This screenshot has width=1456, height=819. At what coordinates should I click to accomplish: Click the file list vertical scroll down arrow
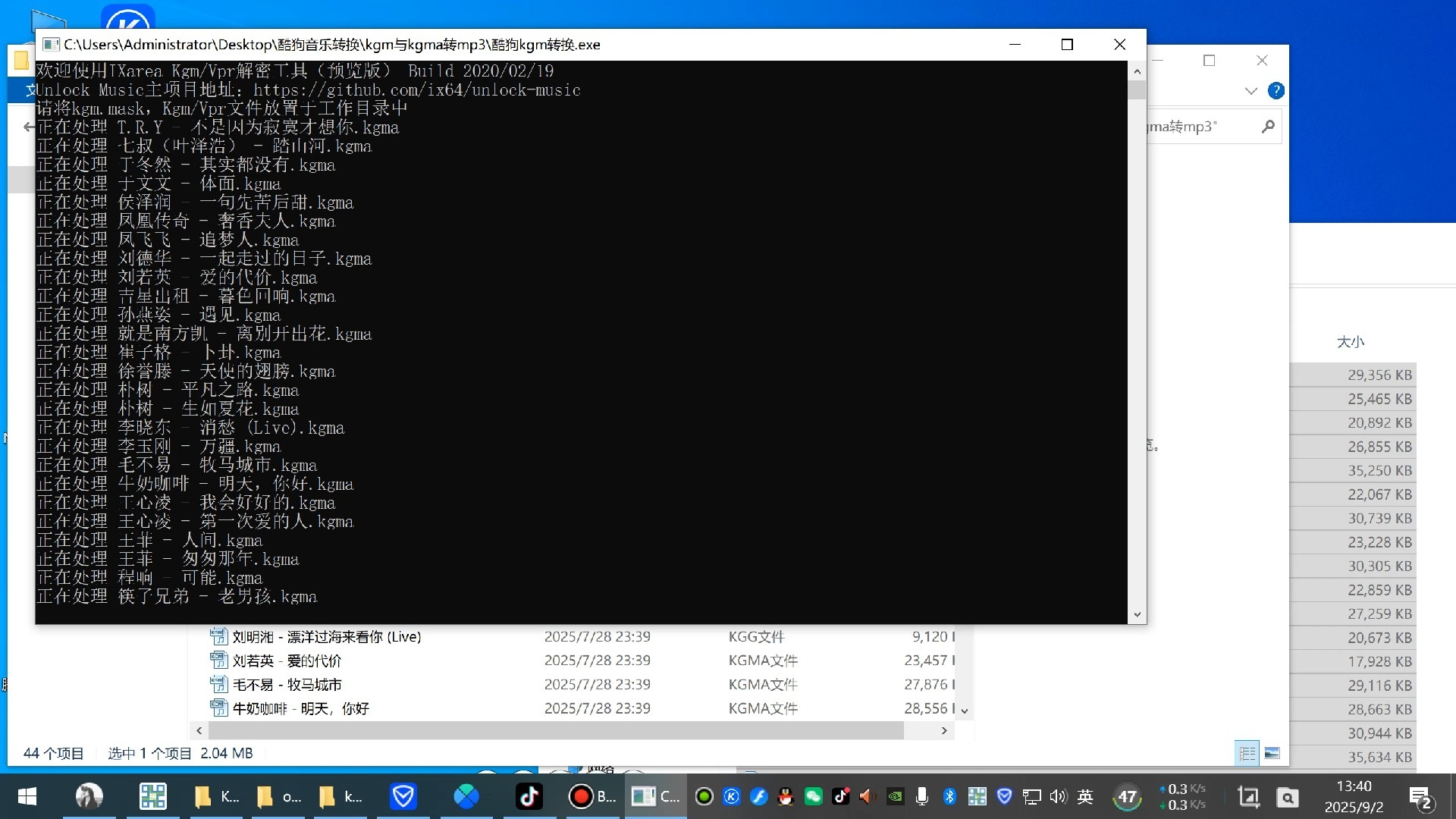965,711
